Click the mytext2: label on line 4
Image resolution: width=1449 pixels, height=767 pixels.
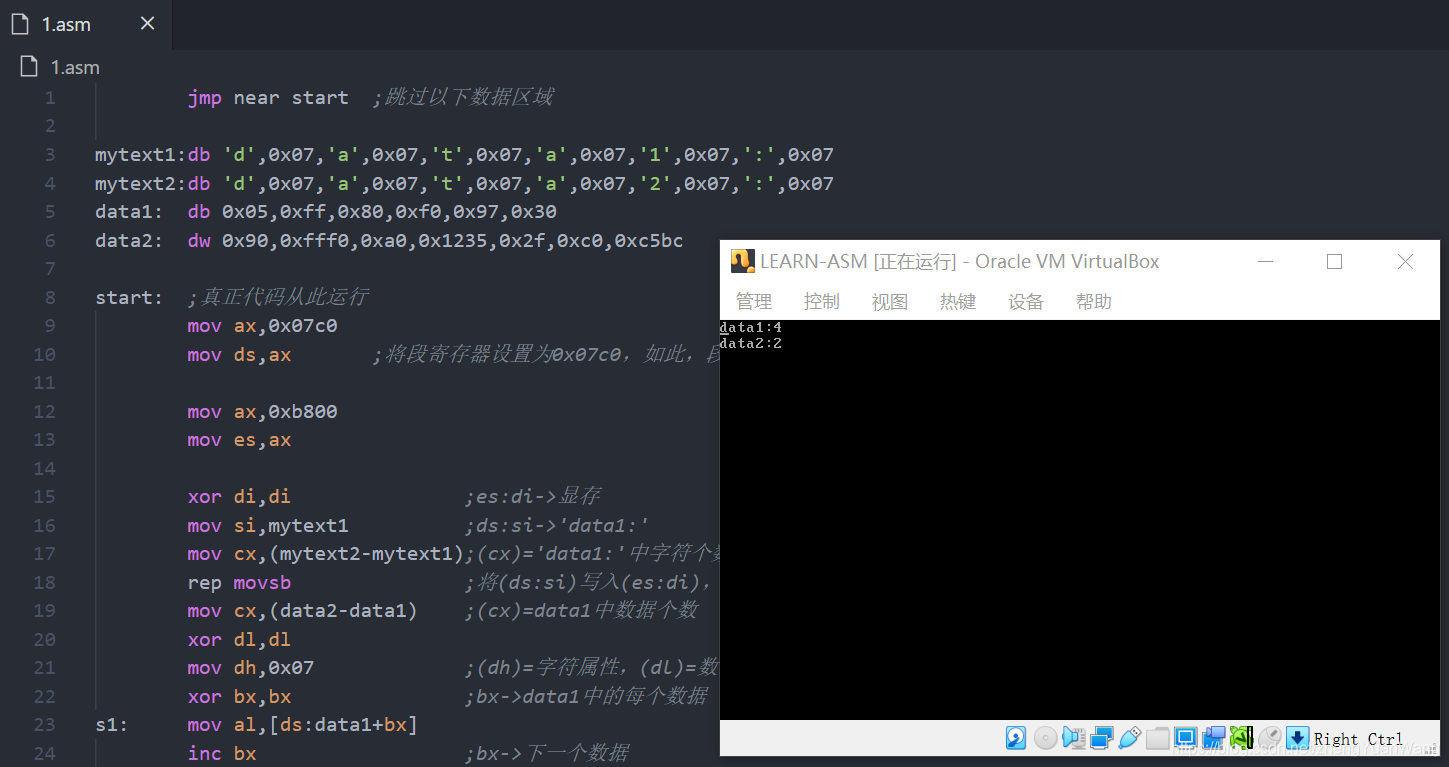click(x=141, y=184)
